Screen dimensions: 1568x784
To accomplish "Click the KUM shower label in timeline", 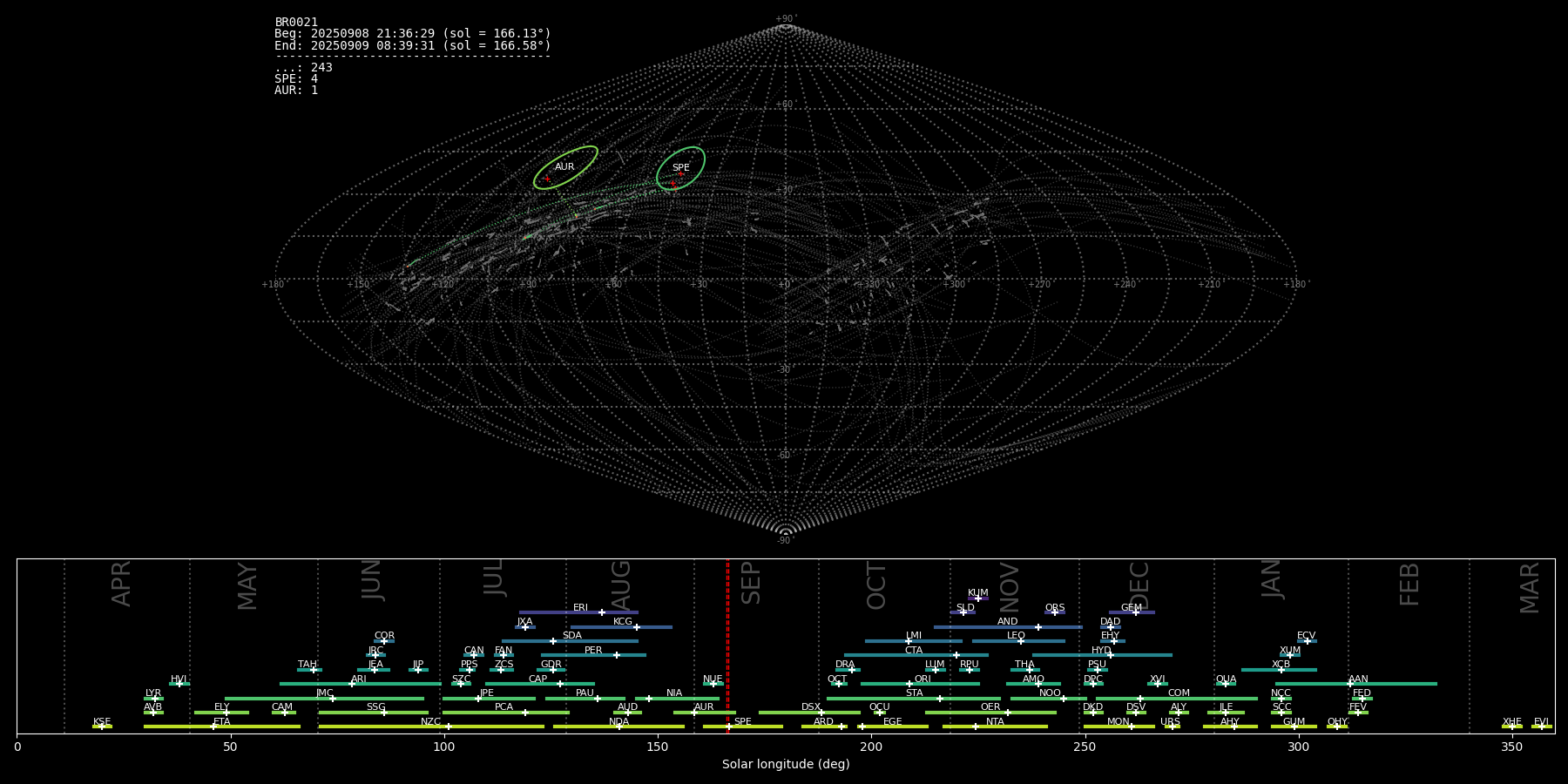I will point(978,593).
